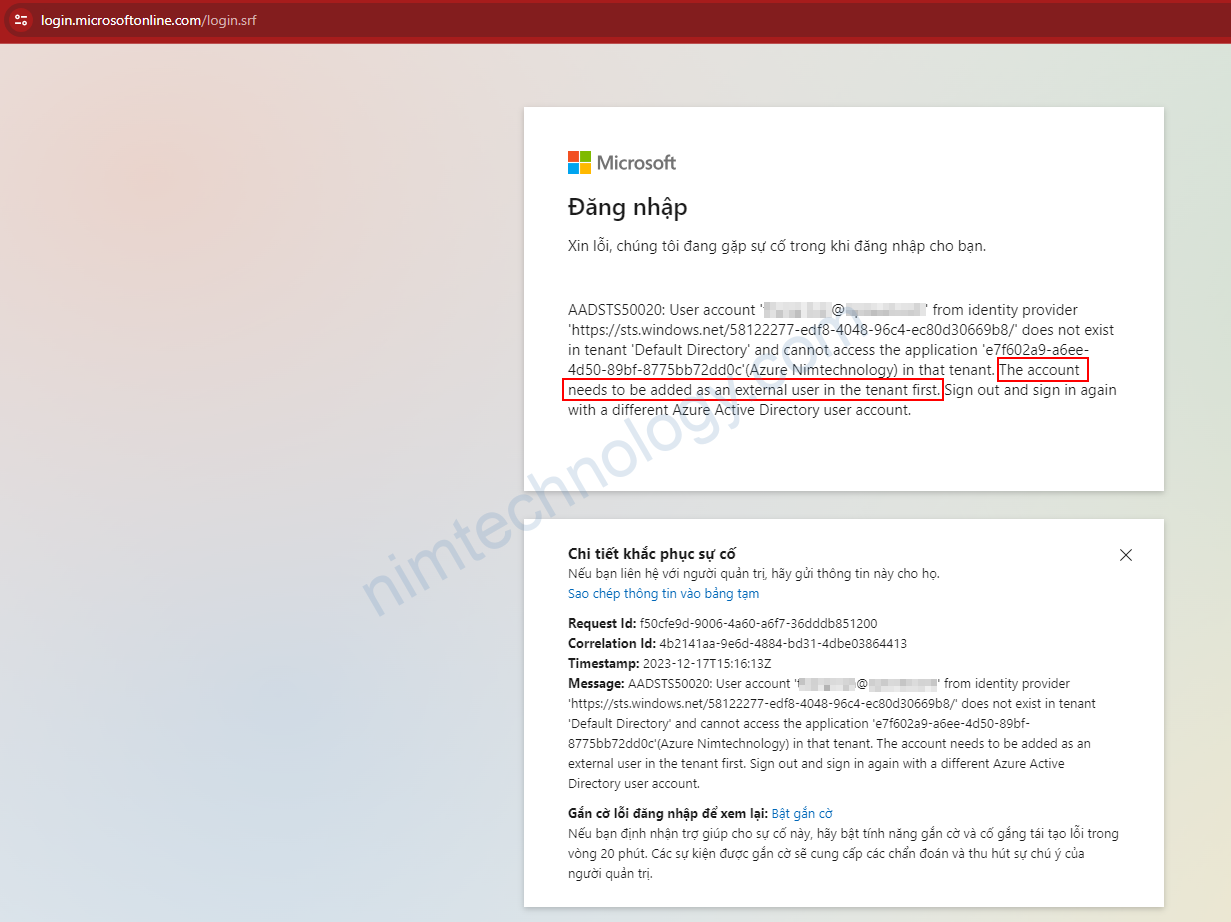Click 'Gắn cờ lỗi đăng nhập để xem lại' label

point(667,814)
